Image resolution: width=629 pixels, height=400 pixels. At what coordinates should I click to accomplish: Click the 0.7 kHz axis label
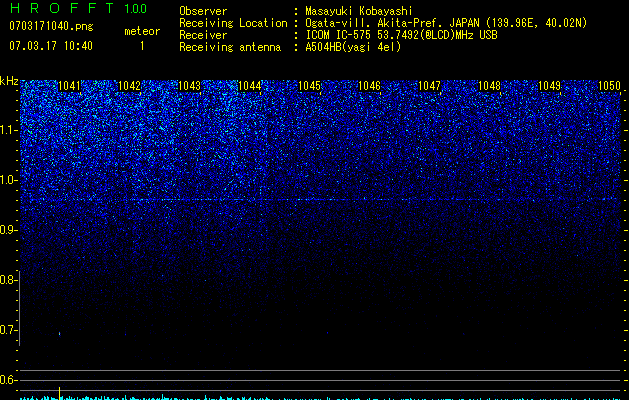(8, 330)
